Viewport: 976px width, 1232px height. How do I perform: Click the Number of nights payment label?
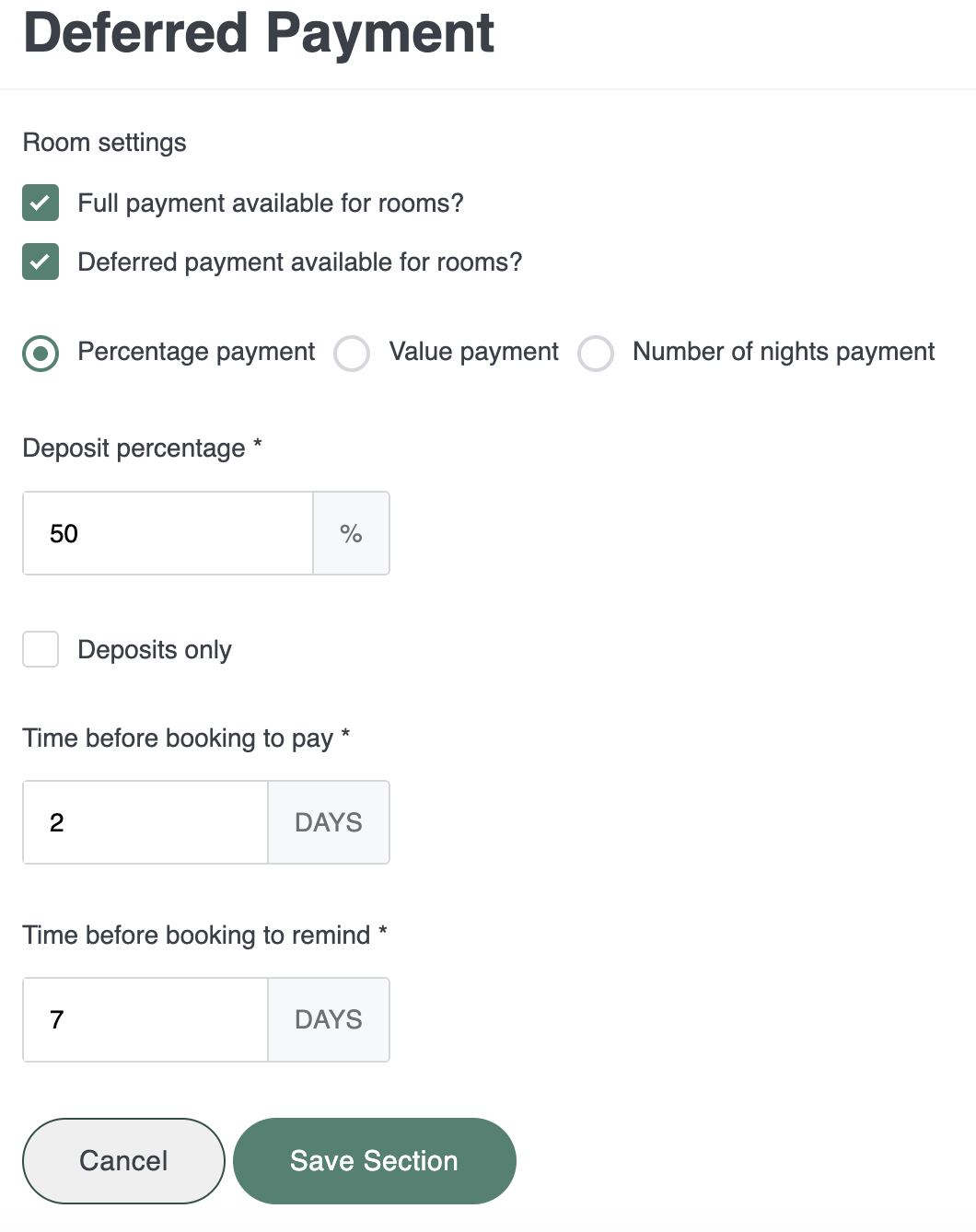tap(783, 352)
